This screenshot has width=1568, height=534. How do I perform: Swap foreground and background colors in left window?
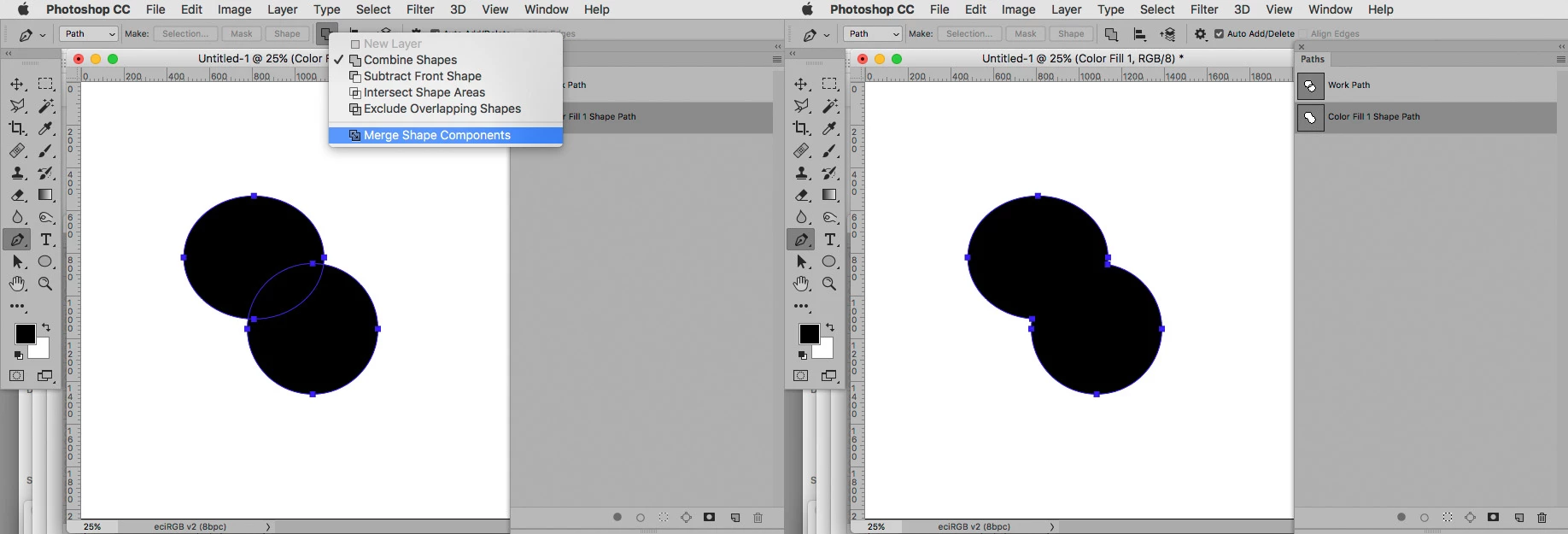(x=46, y=327)
